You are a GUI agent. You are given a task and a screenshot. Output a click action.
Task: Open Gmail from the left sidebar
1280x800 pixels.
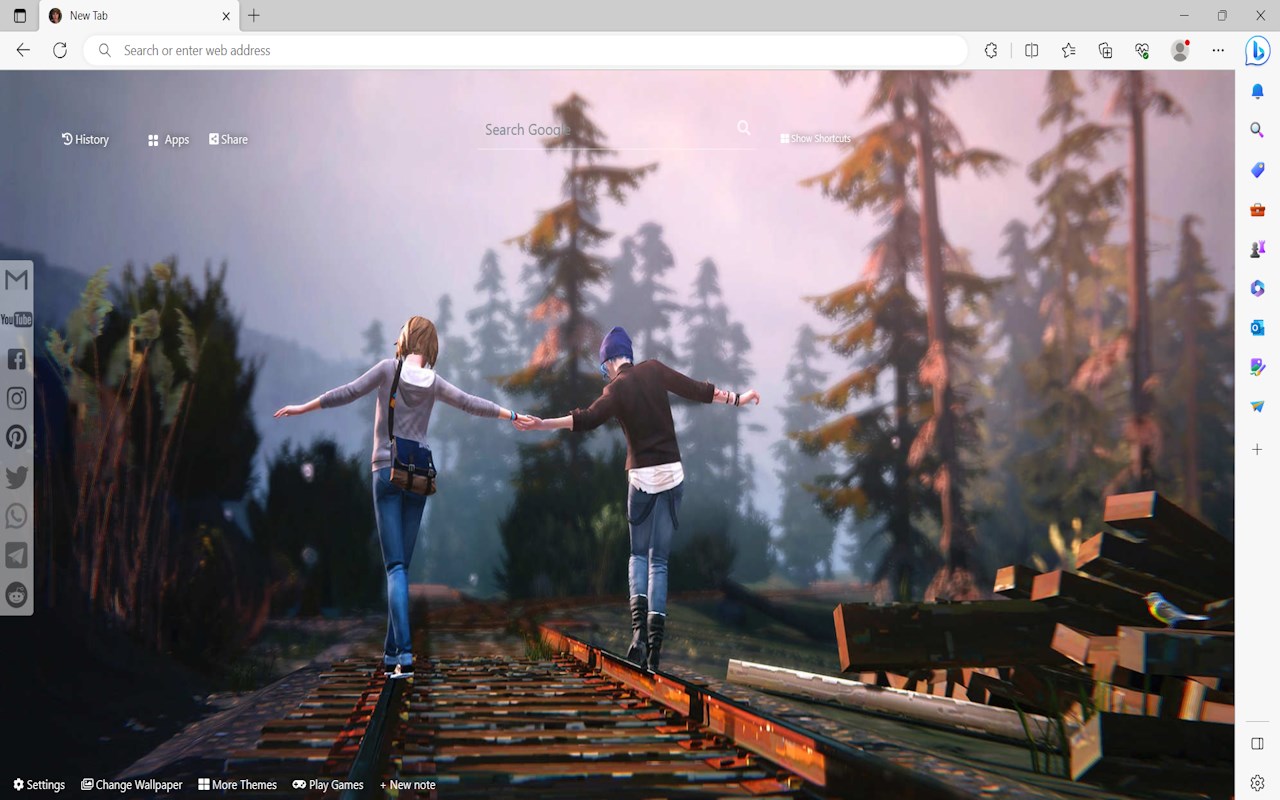[x=16, y=280]
